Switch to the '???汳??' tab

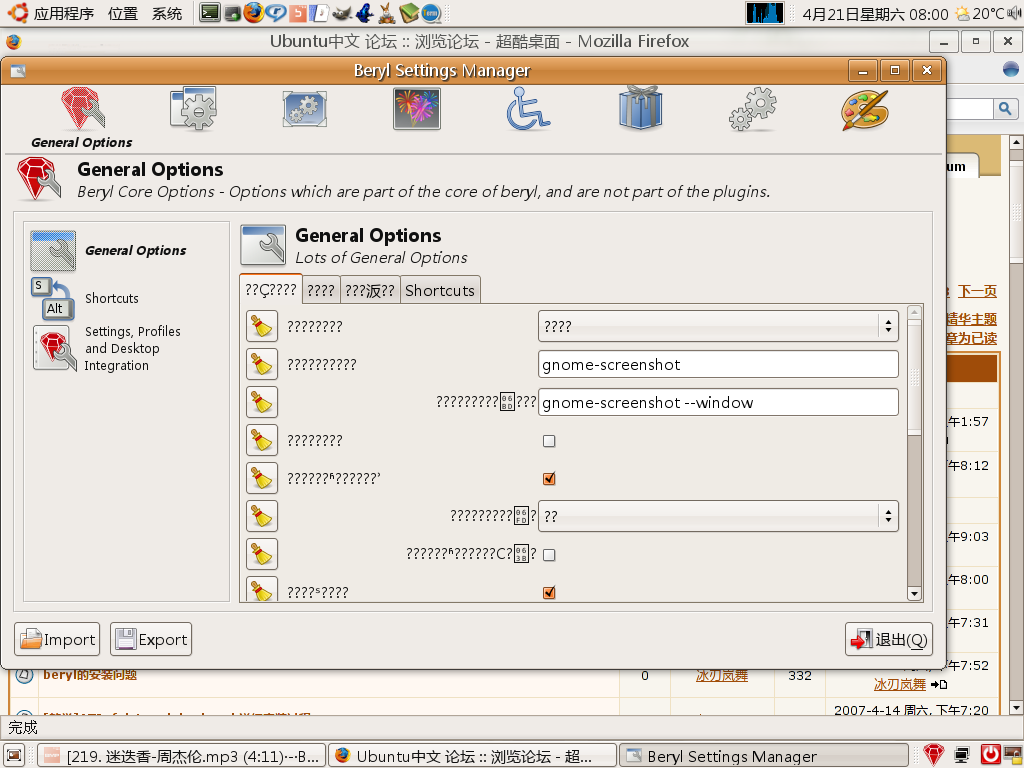click(x=370, y=291)
